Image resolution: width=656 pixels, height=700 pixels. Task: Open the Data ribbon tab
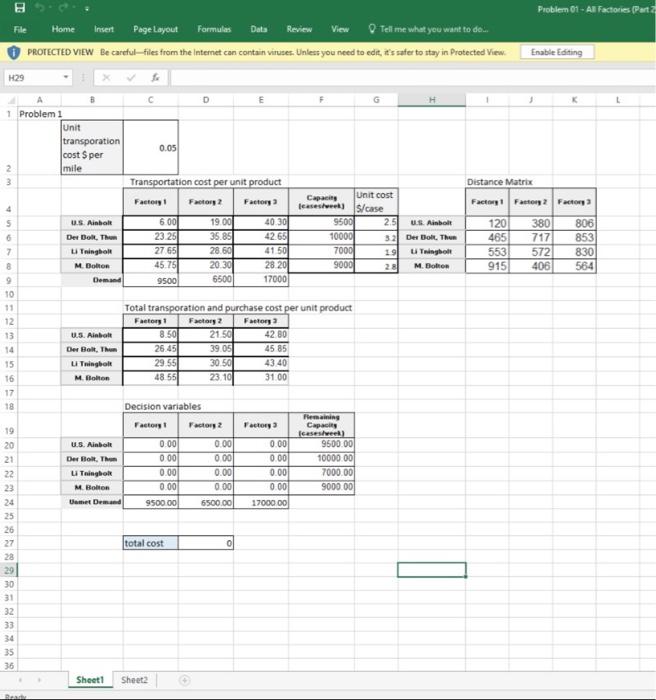[x=259, y=29]
